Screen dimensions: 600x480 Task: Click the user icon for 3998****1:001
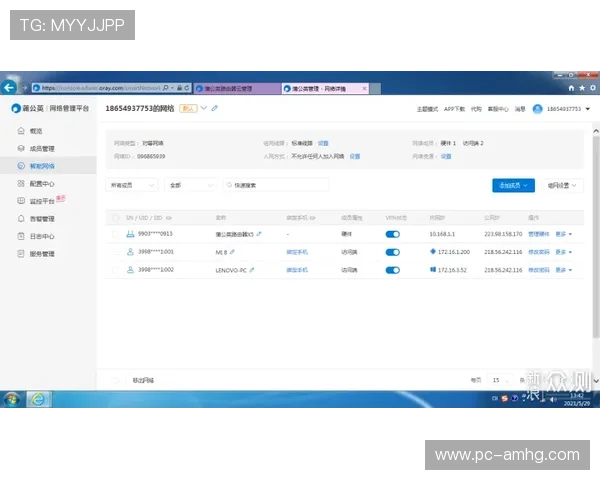pos(130,252)
